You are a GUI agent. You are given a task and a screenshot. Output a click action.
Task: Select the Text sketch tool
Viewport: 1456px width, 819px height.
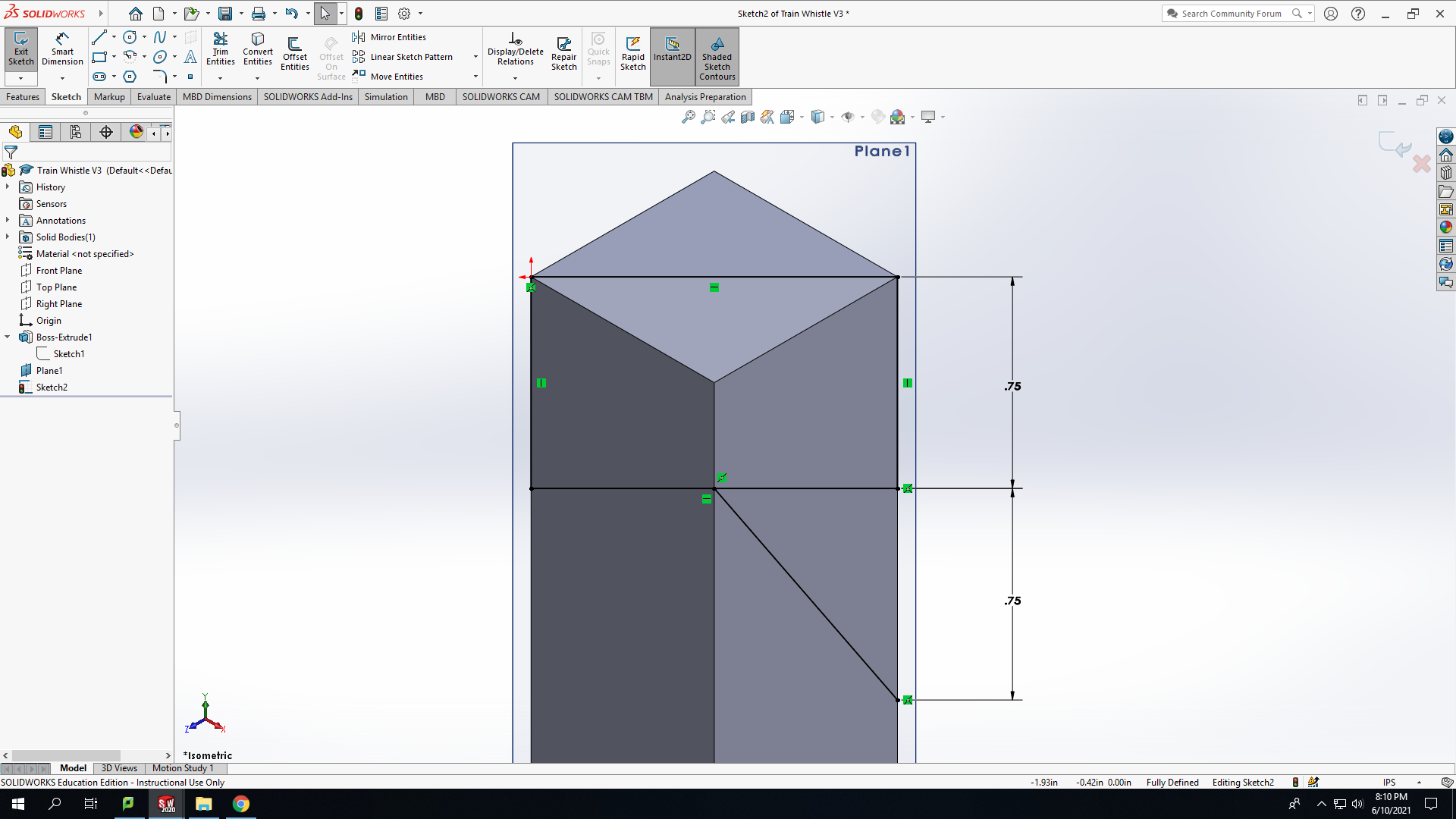pyautogui.click(x=190, y=57)
